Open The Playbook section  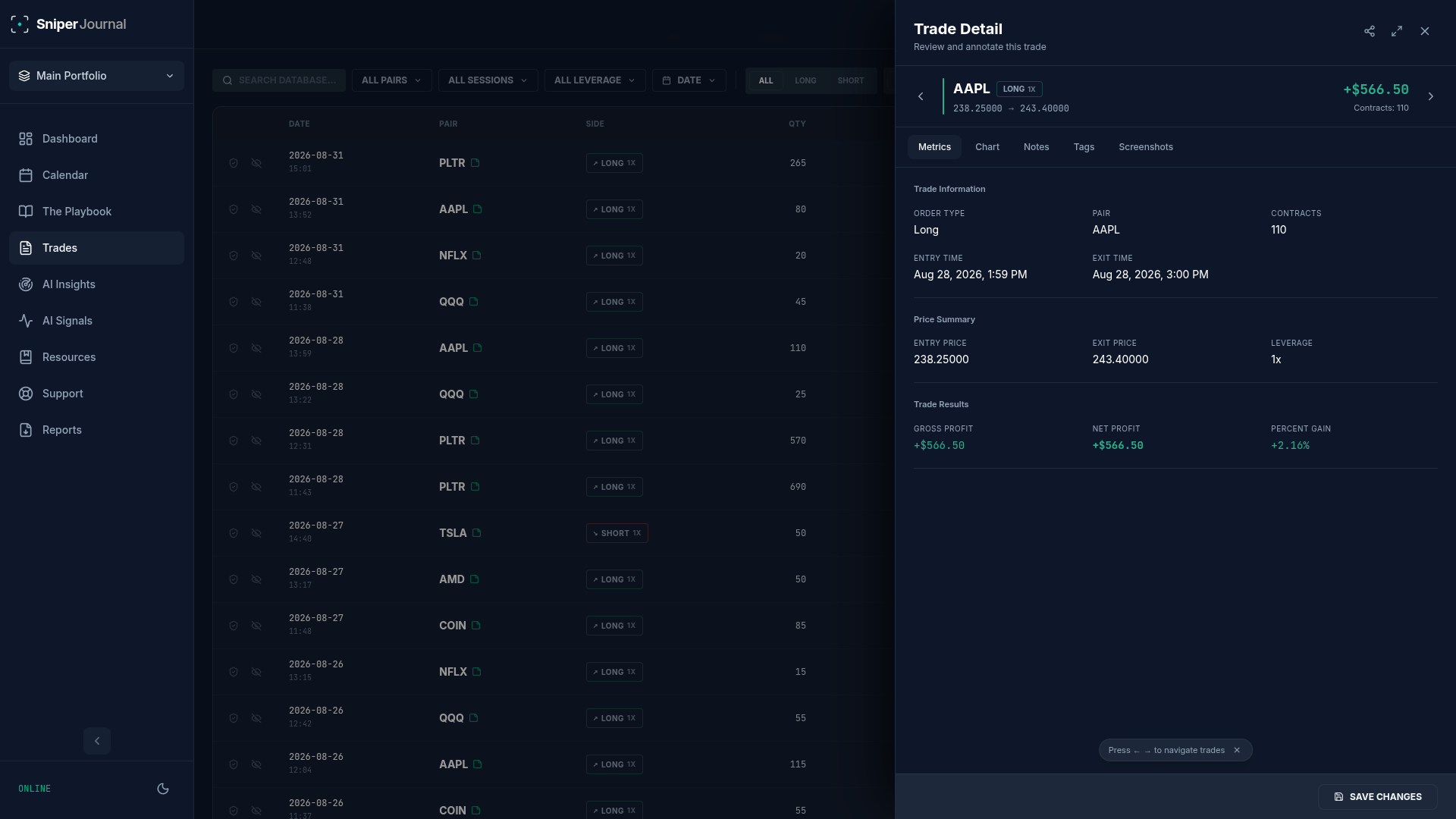click(96, 212)
